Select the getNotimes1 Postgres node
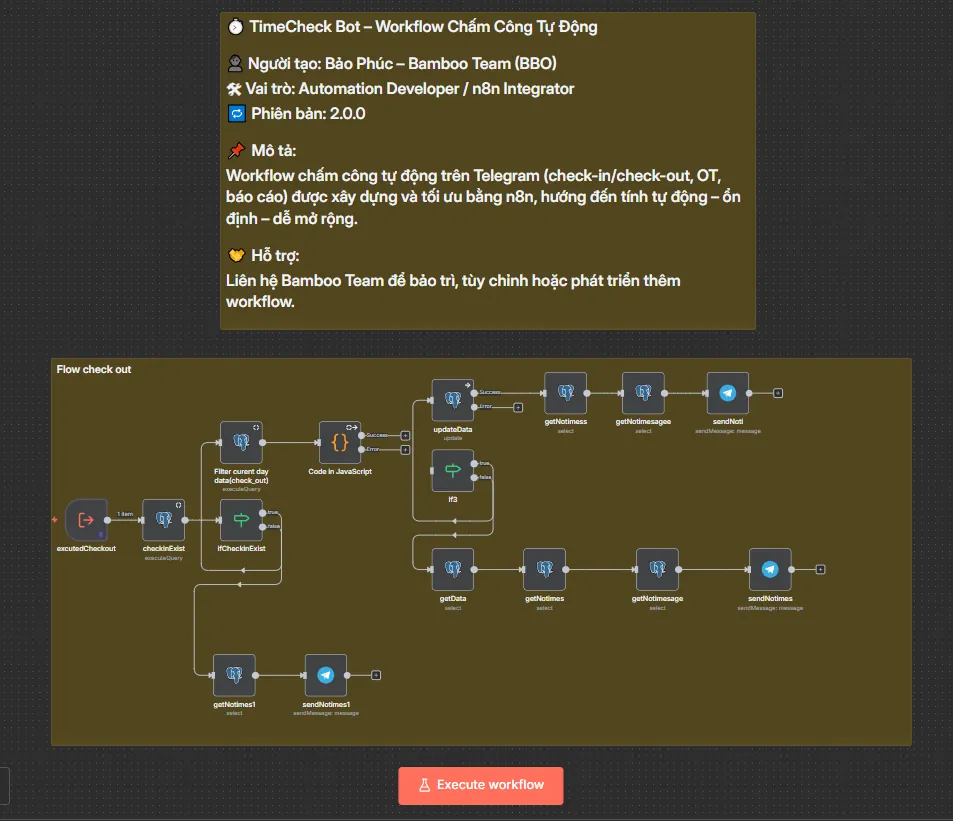This screenshot has height=821, width=953. pos(234,675)
